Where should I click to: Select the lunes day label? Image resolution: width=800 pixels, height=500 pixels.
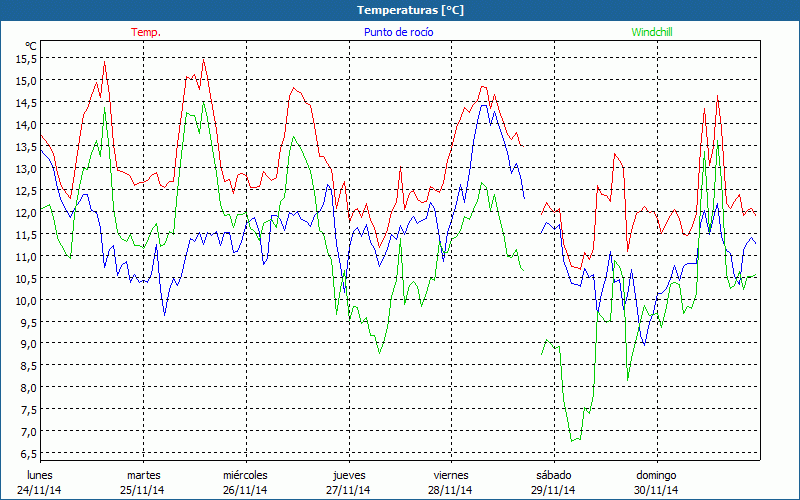coord(40,475)
